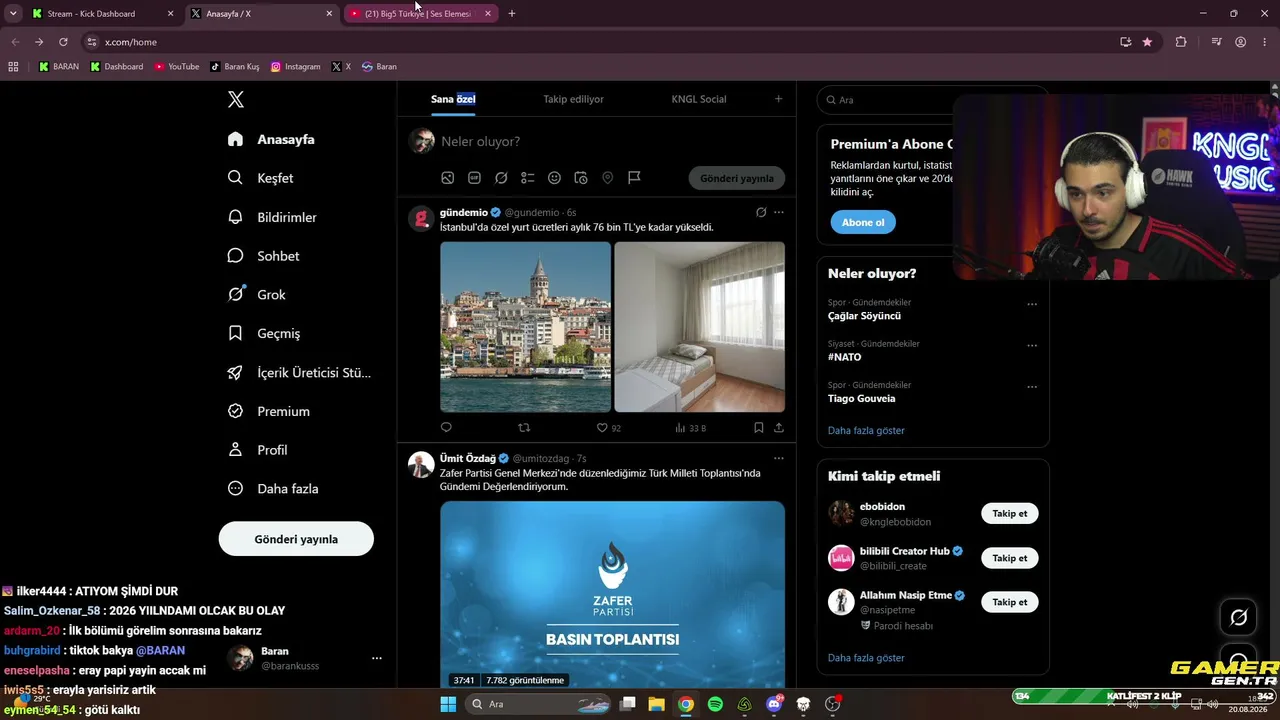Expand the Daha fazla sidebar menu
1280x720 pixels.
273,489
